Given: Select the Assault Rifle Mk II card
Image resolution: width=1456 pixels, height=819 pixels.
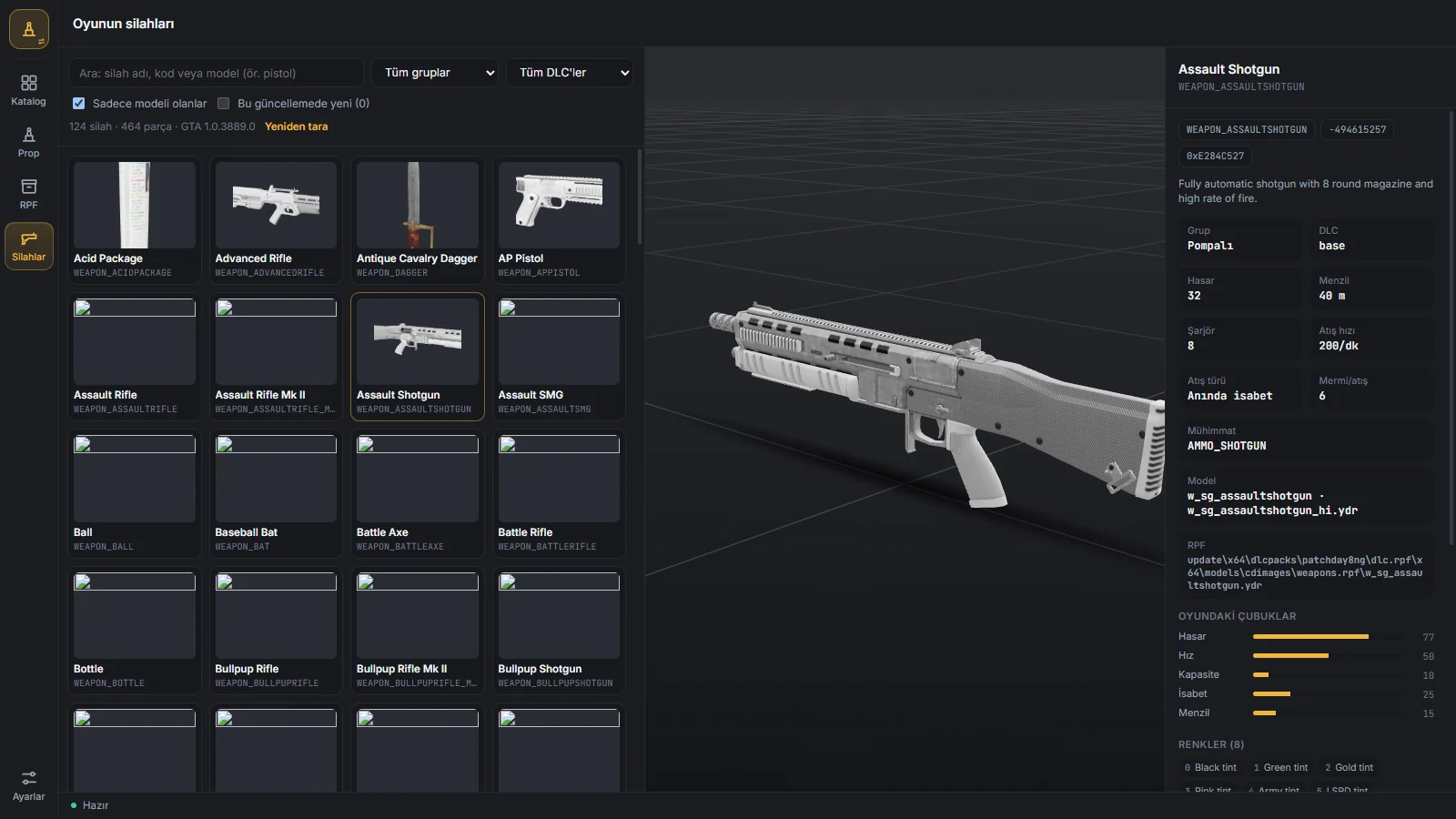Looking at the screenshot, I should [276, 357].
